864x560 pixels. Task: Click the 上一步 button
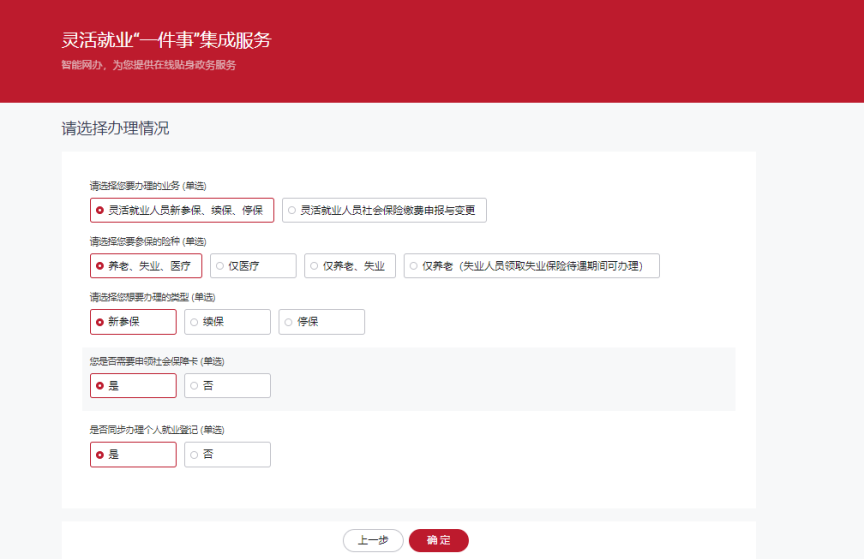373,540
